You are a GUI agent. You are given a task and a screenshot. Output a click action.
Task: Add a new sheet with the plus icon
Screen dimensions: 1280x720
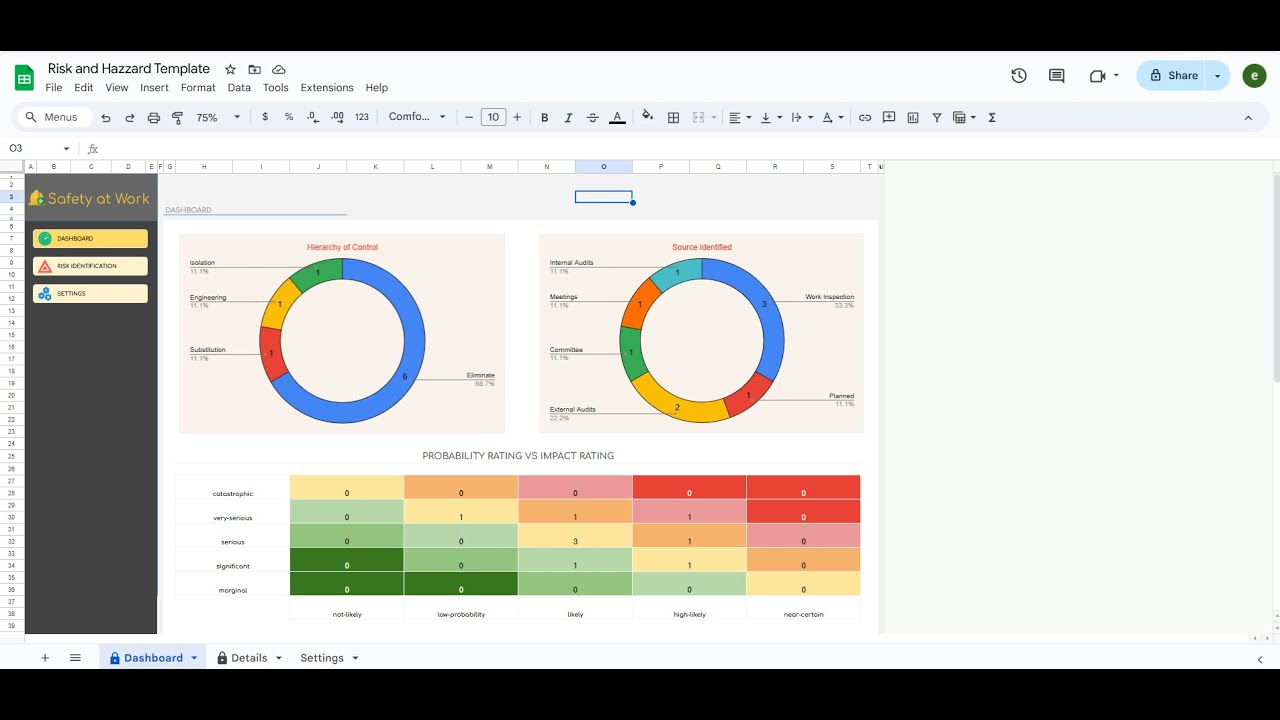pyautogui.click(x=45, y=658)
